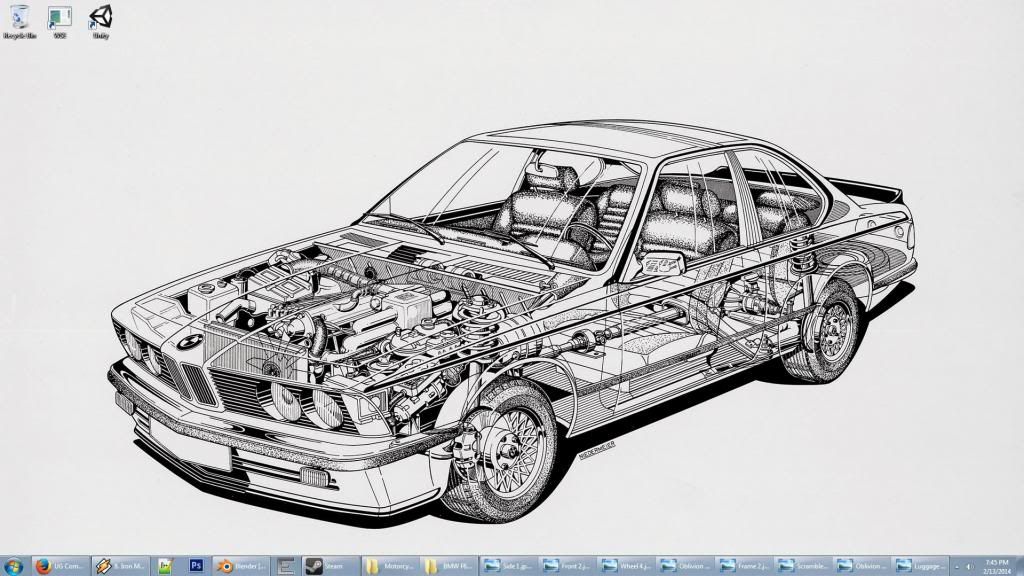1024x576 pixels.
Task: Open the Unity shortcut on the desktop
Action: (x=101, y=22)
